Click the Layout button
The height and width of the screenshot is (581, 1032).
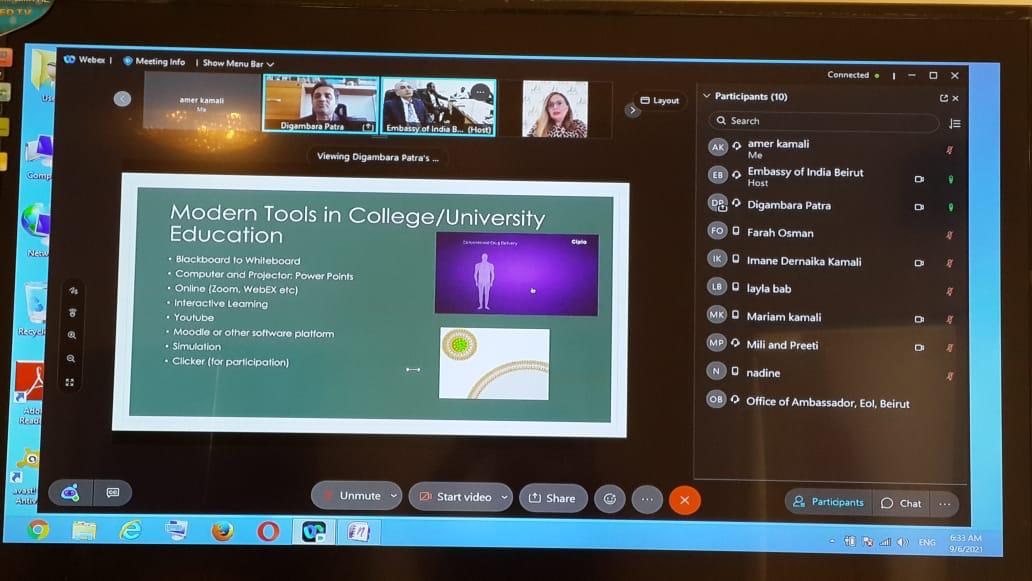pos(660,101)
